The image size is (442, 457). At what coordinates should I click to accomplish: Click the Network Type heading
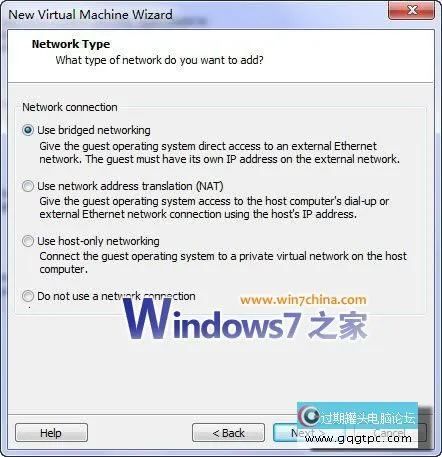pos(71,44)
